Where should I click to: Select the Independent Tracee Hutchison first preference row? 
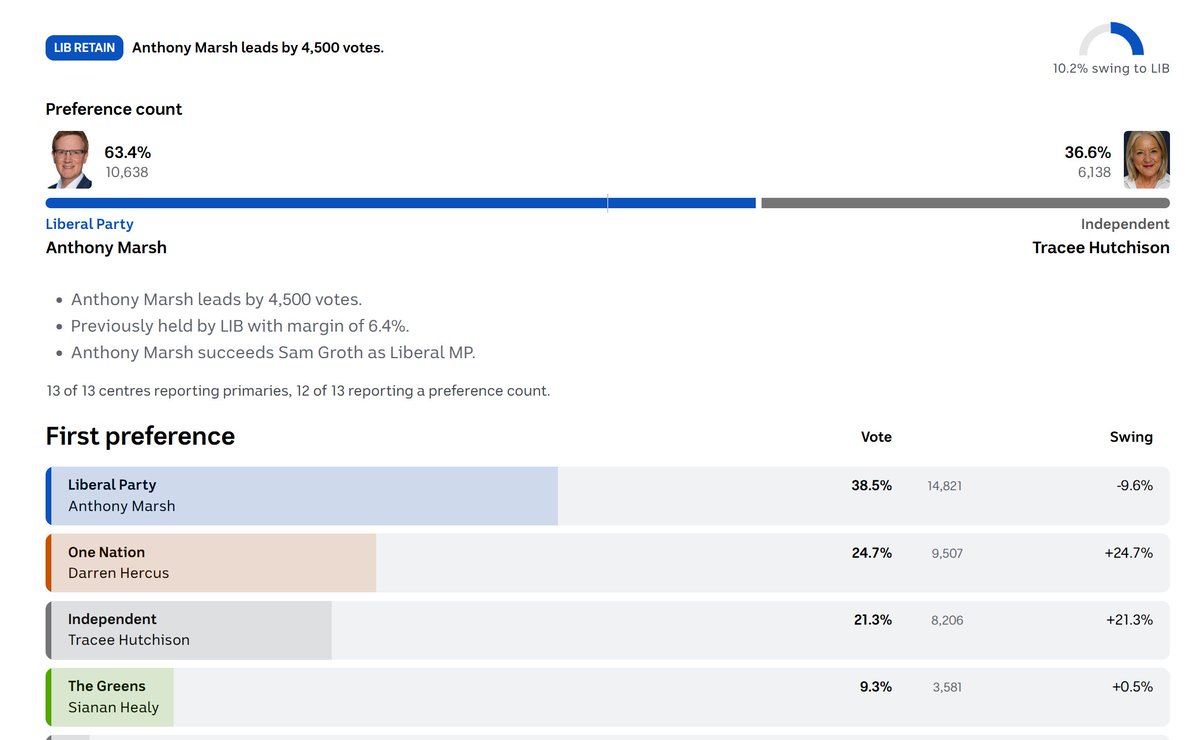pos(607,630)
